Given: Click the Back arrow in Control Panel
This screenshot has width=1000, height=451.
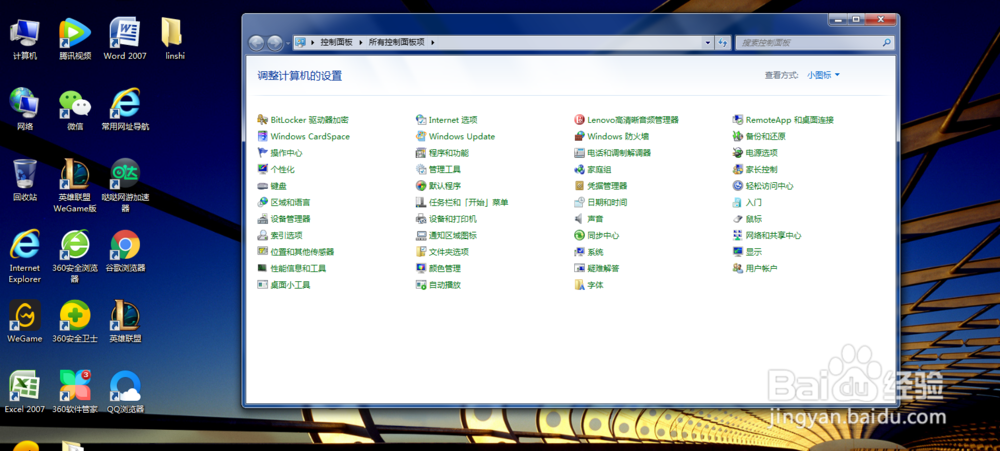Looking at the screenshot, I should point(256,43).
